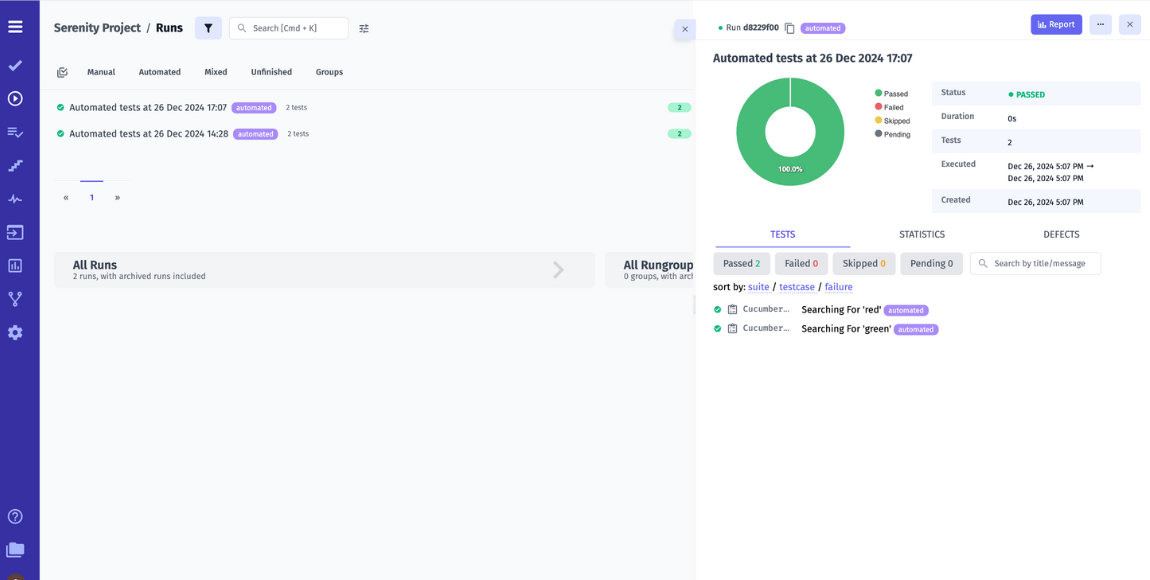
Task: Click the Report button
Action: [1056, 24]
